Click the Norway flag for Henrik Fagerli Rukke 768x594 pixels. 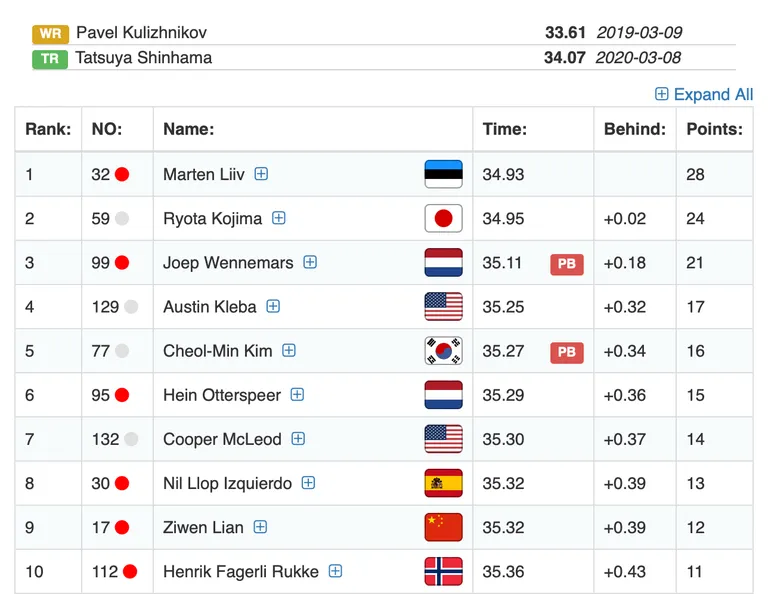click(443, 571)
